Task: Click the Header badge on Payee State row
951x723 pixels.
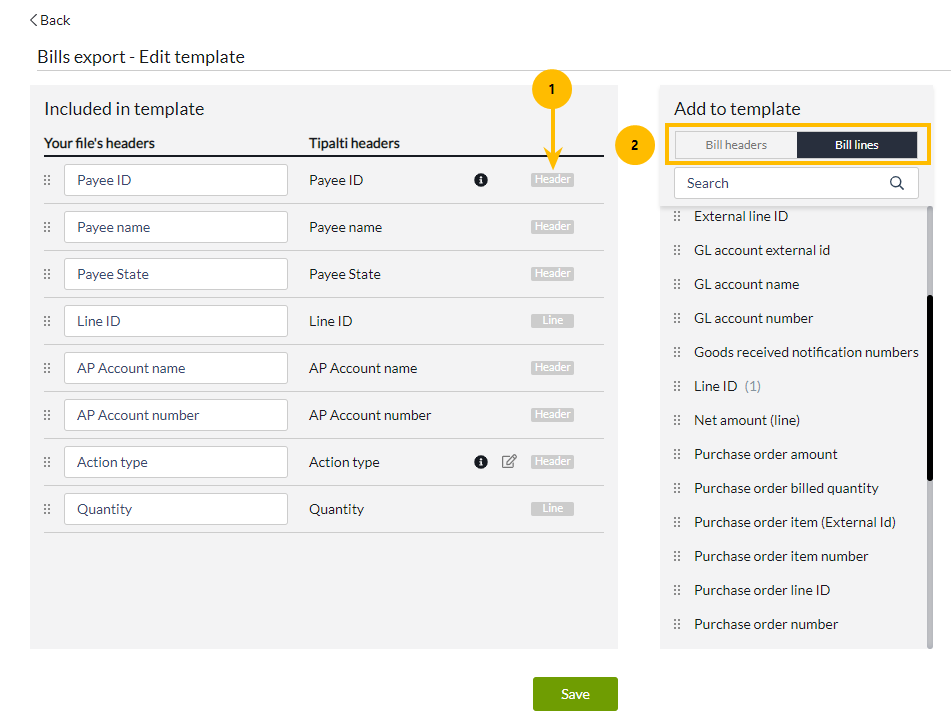Action: pyautogui.click(x=552, y=273)
